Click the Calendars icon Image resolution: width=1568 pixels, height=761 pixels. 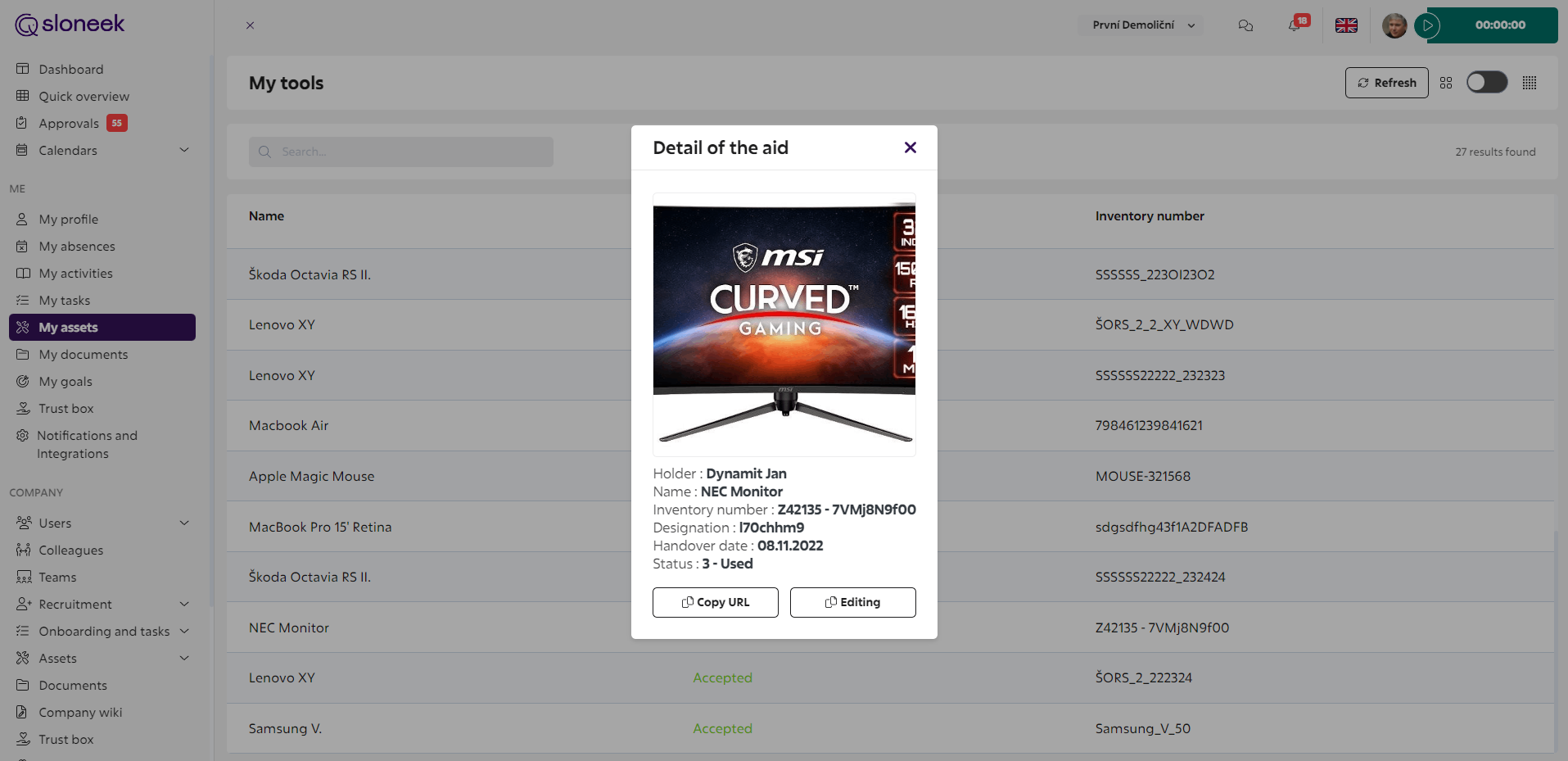[x=23, y=151]
